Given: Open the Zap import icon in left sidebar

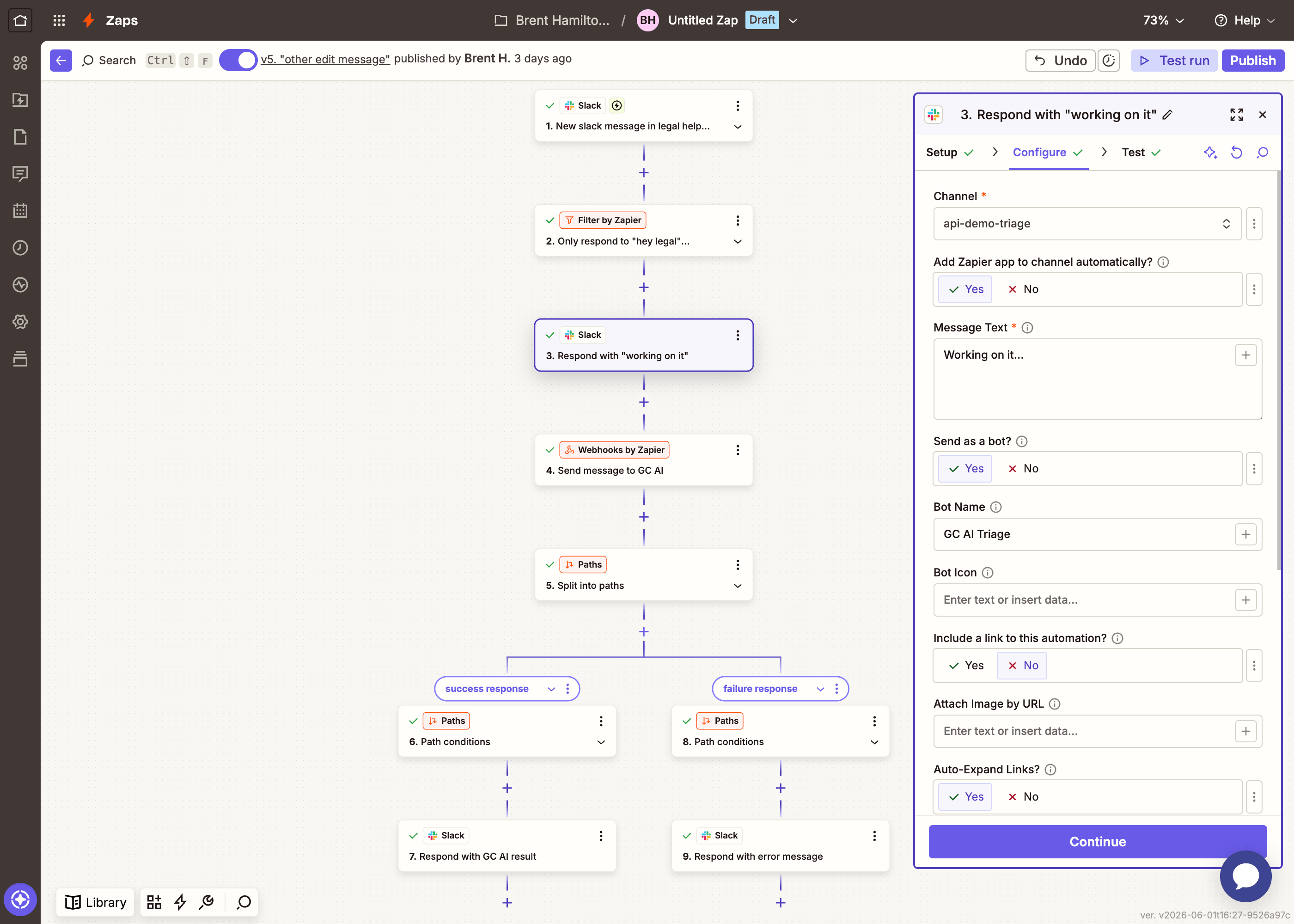Looking at the screenshot, I should pyautogui.click(x=20, y=99).
